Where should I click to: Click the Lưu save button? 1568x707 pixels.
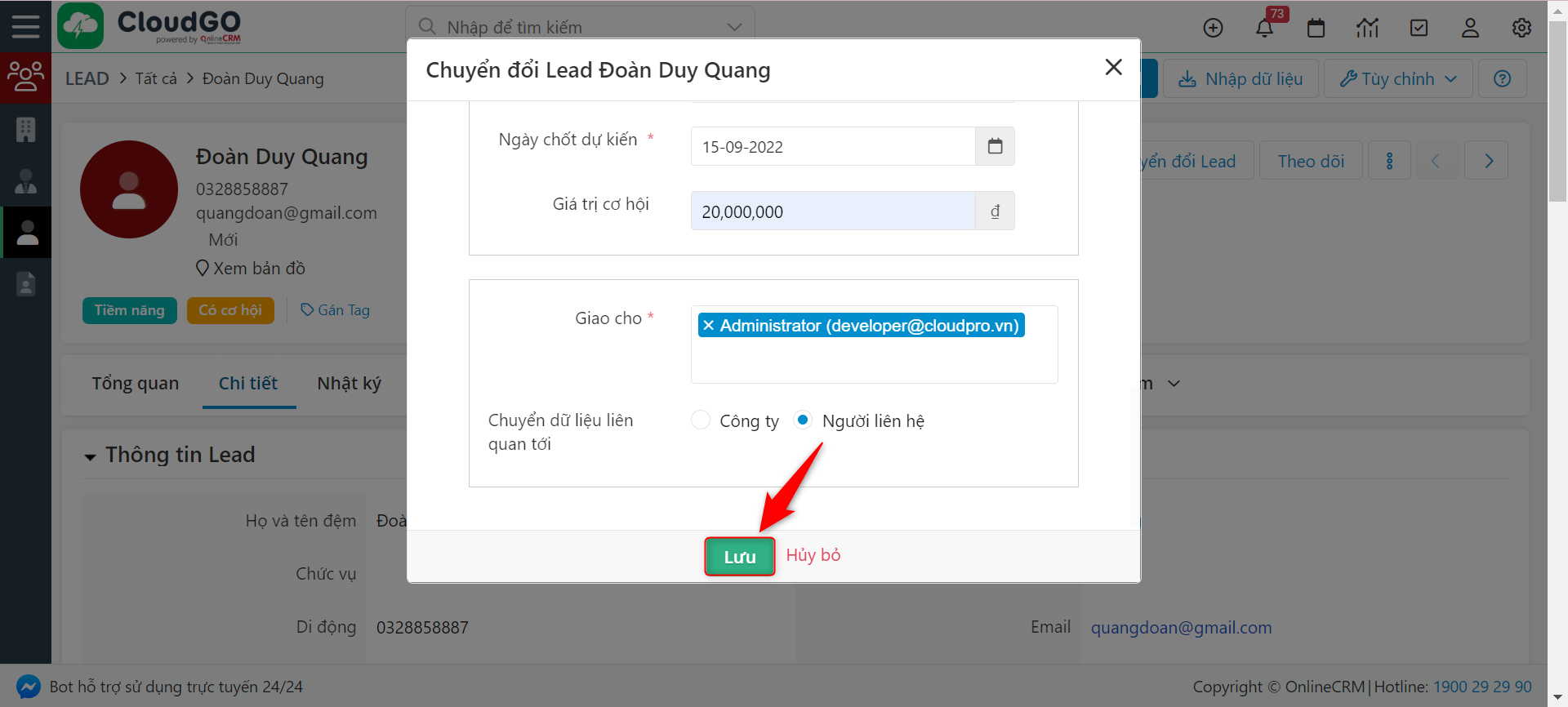(x=739, y=557)
